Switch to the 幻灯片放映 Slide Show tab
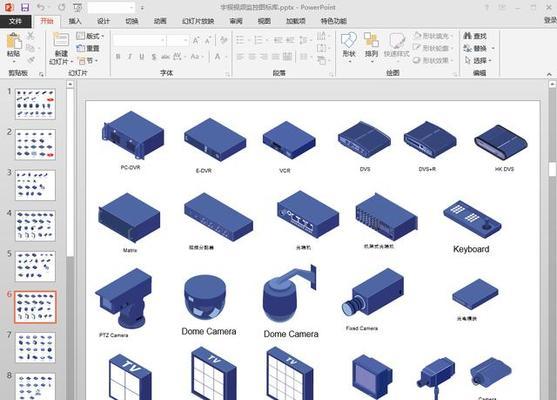The width and height of the screenshot is (557, 400). coord(198,21)
